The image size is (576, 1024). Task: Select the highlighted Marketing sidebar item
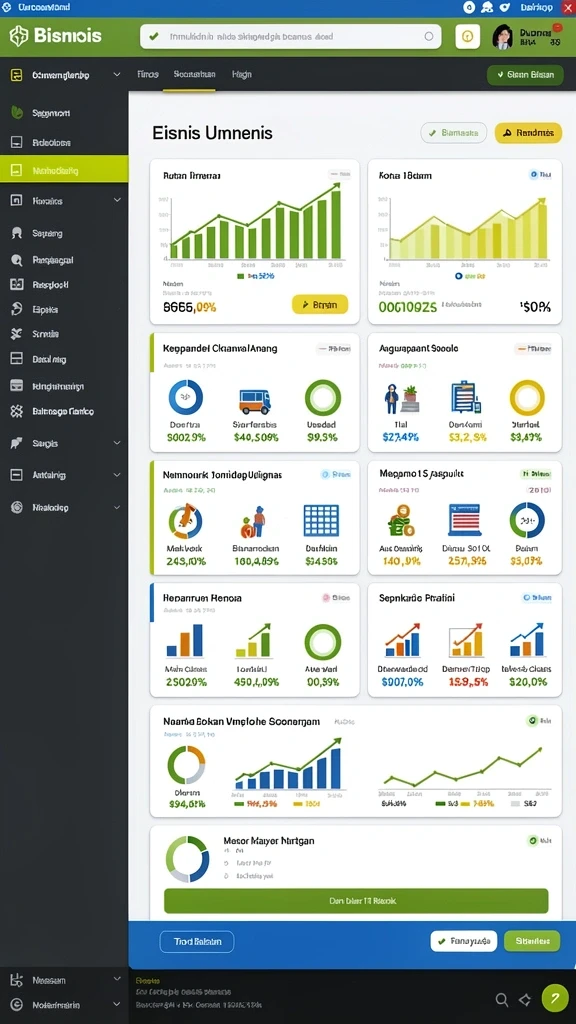tap(64, 170)
